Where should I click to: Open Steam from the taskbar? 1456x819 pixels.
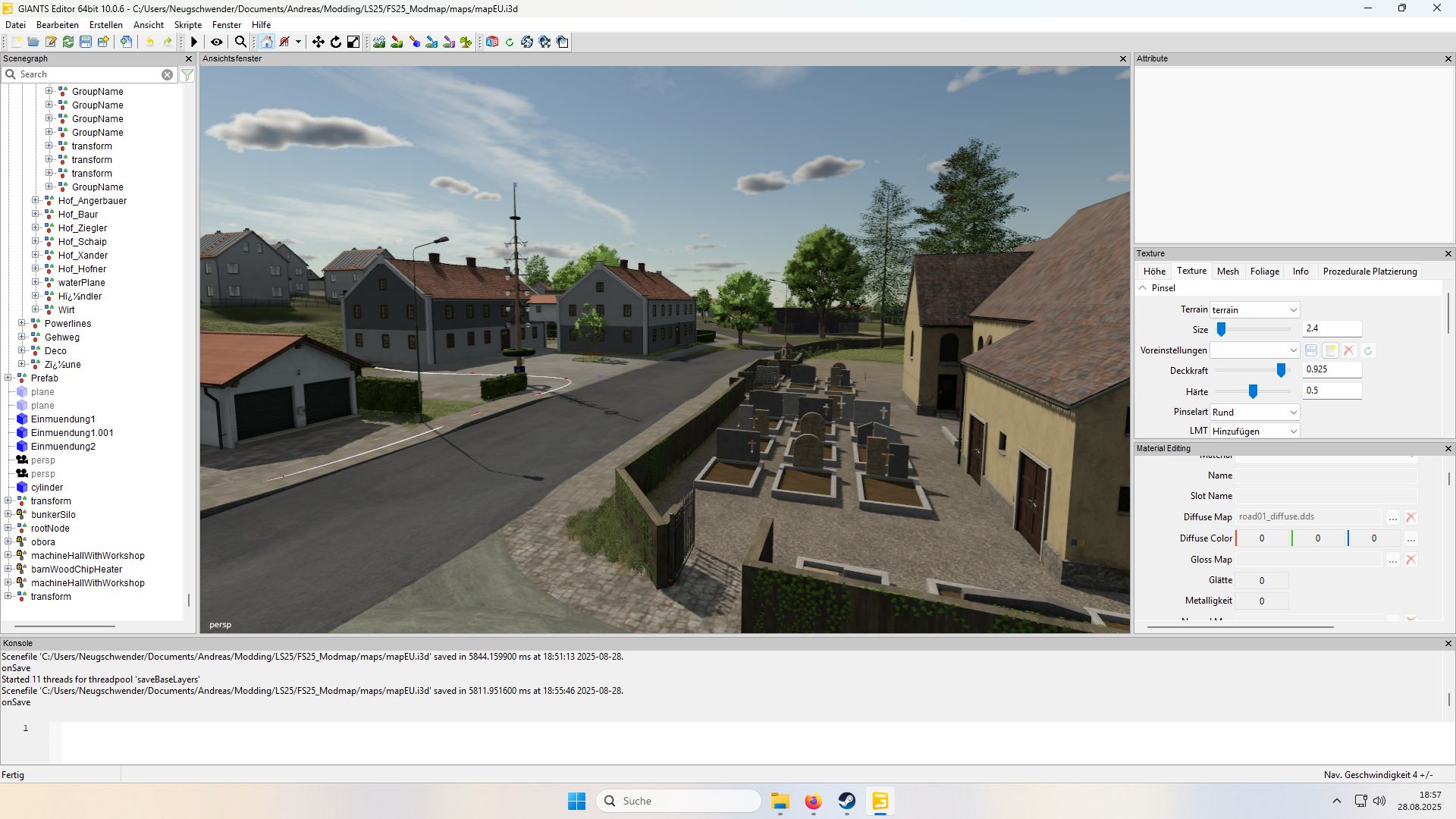tap(846, 801)
